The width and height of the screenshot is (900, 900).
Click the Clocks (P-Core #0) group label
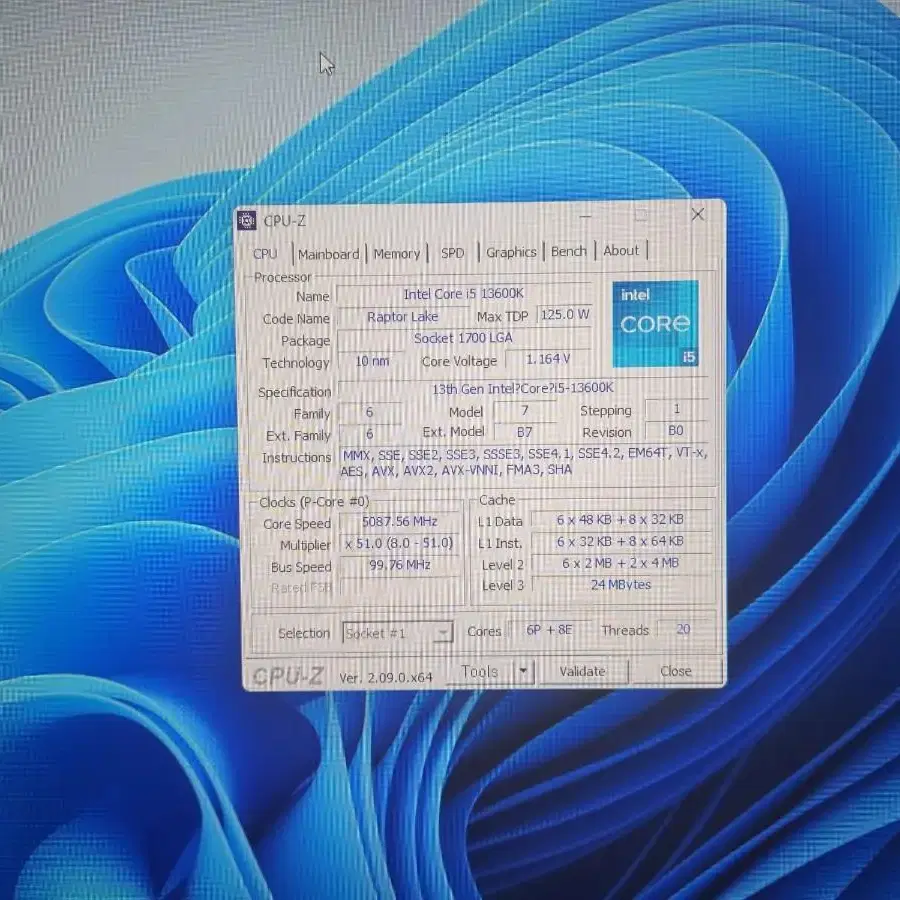coord(314,502)
